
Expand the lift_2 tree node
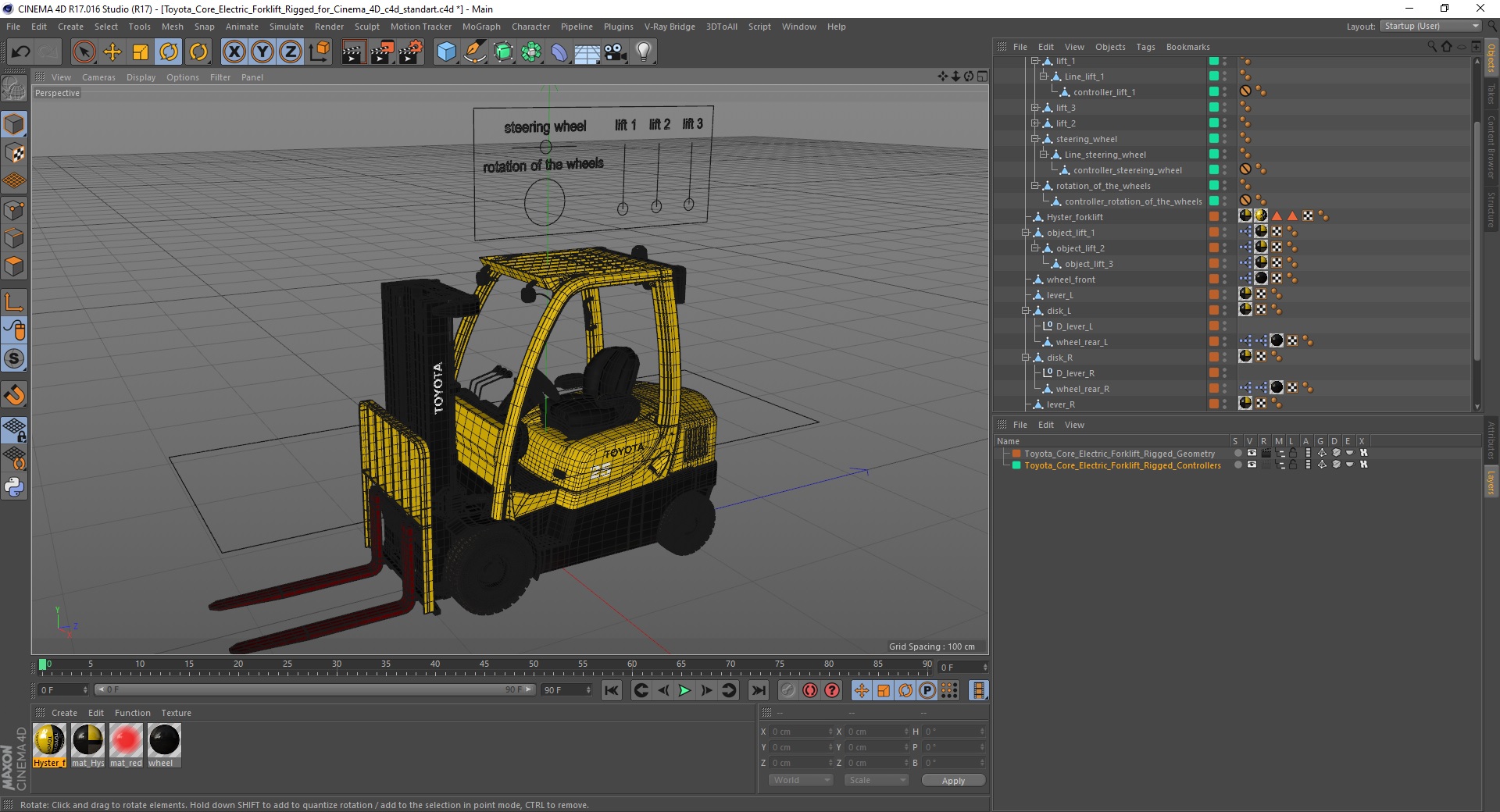point(1035,123)
